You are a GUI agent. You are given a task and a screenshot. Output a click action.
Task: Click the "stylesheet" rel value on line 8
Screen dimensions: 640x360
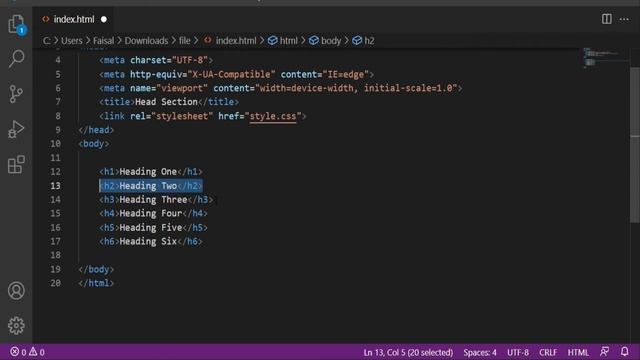(182, 116)
